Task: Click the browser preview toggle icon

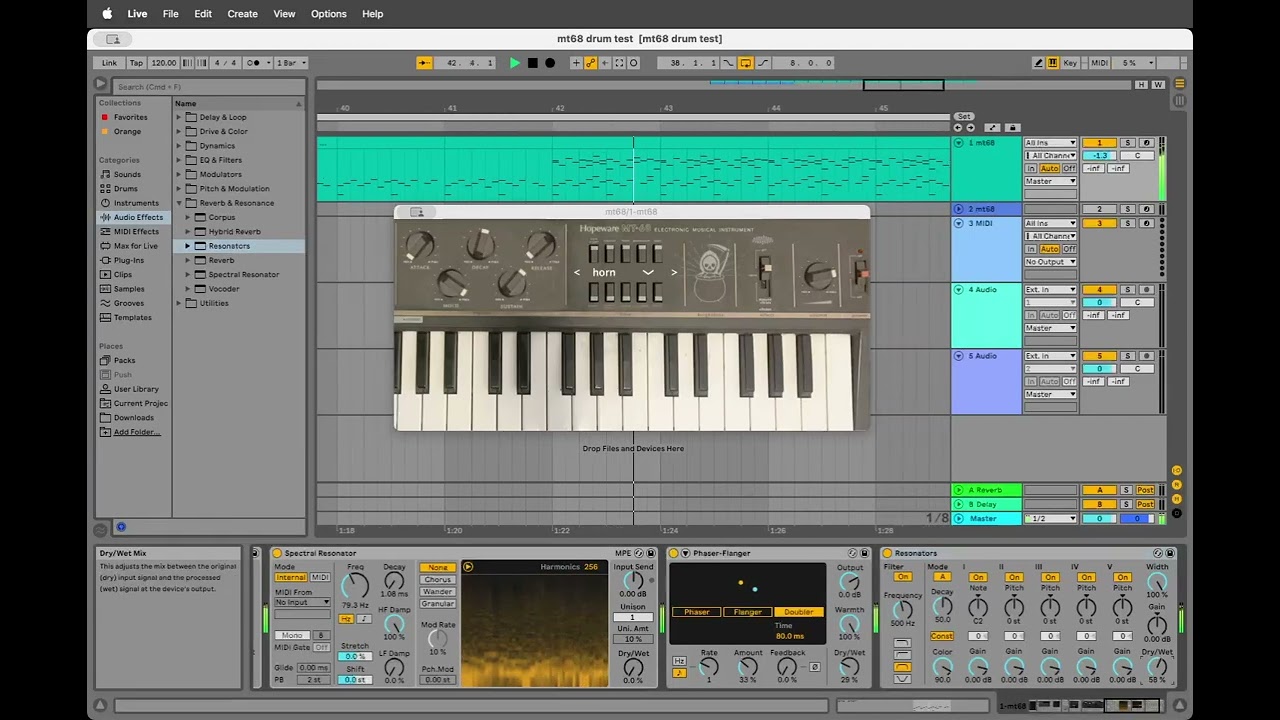Action: click(x=121, y=526)
